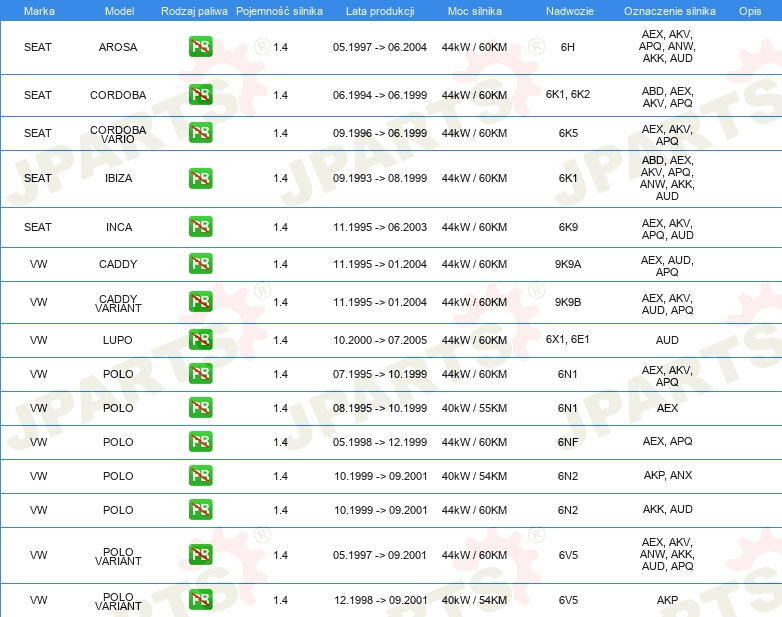Select the fuel icon for SEAT CORDOBA VARIO
Screen dimensions: 782x617
[200, 133]
